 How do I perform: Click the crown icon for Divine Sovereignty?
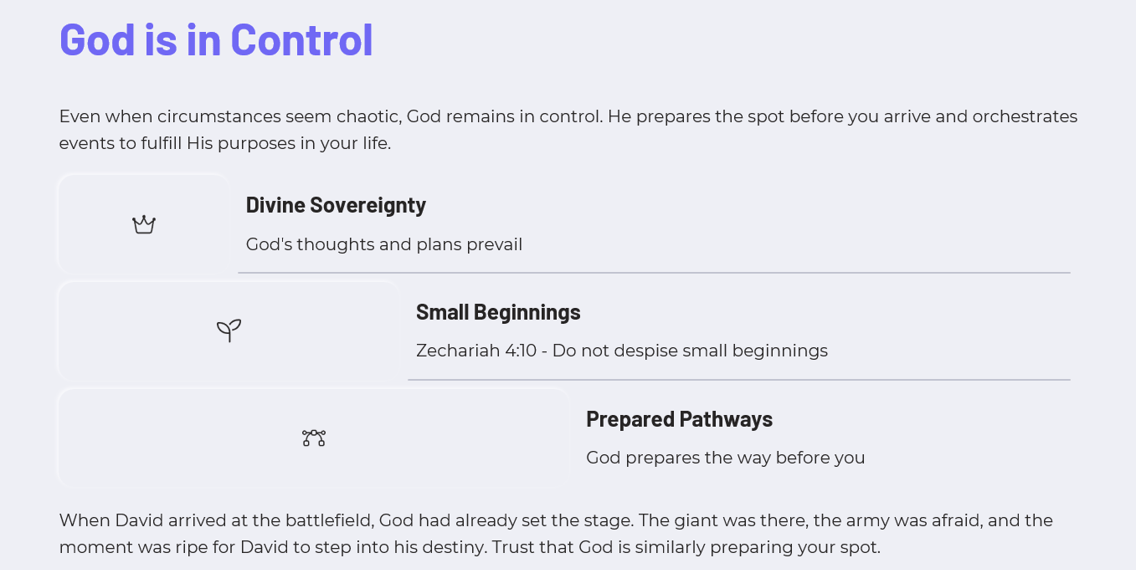click(144, 225)
